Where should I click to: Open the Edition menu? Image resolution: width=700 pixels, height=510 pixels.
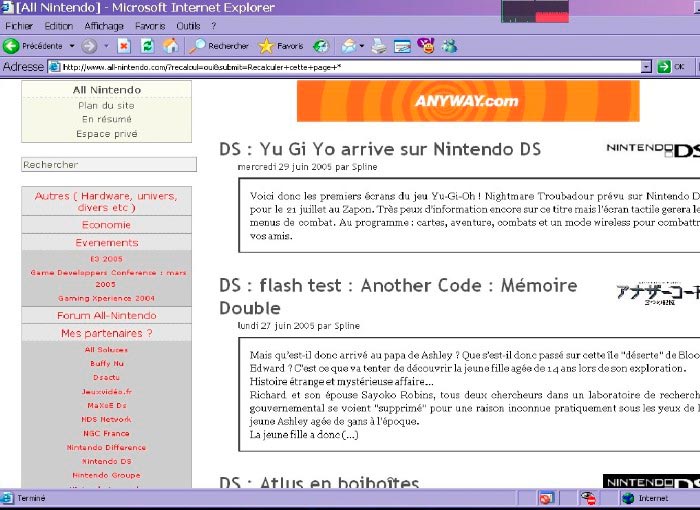coord(58,26)
